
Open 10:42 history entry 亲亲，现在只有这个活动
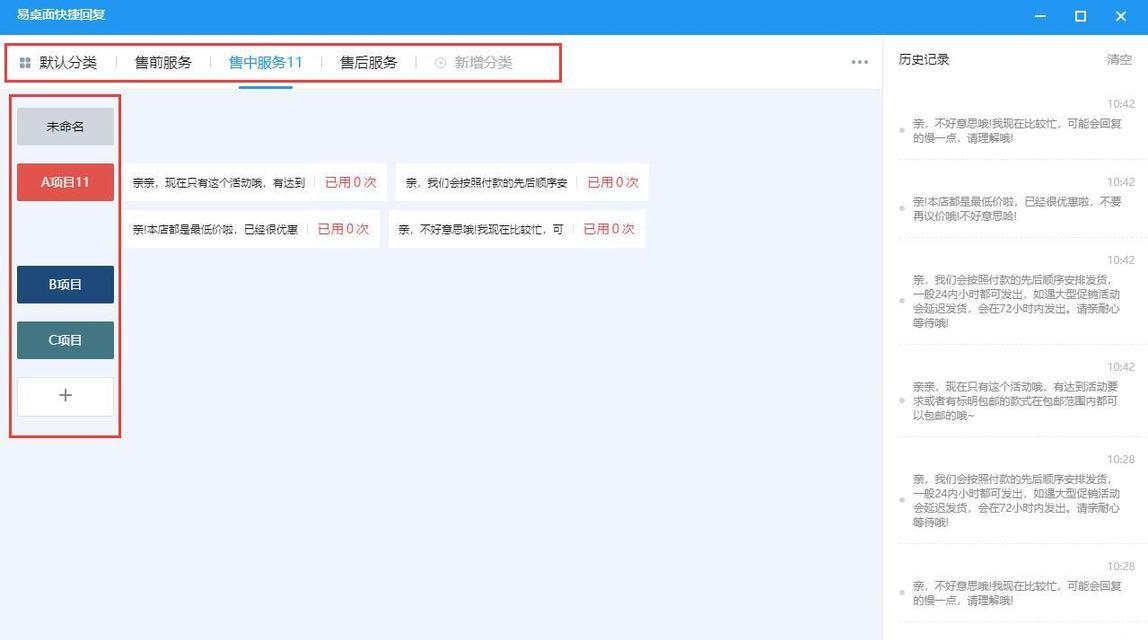[1017, 401]
